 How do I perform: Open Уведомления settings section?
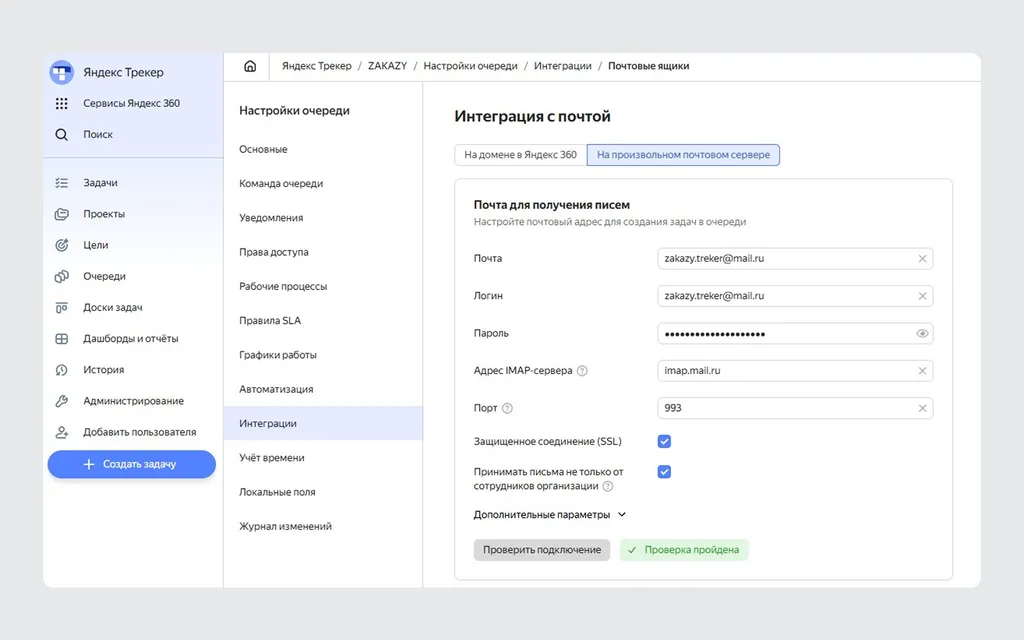(x=323, y=218)
